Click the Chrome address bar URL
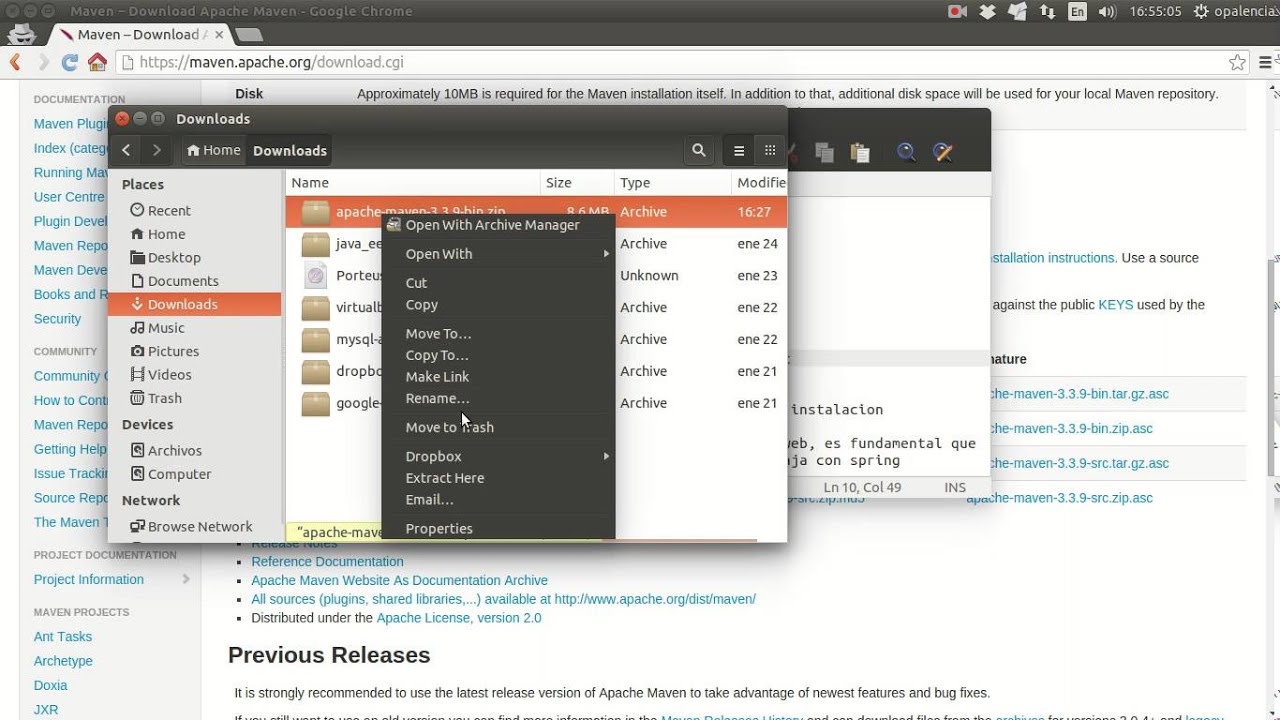 click(x=272, y=62)
